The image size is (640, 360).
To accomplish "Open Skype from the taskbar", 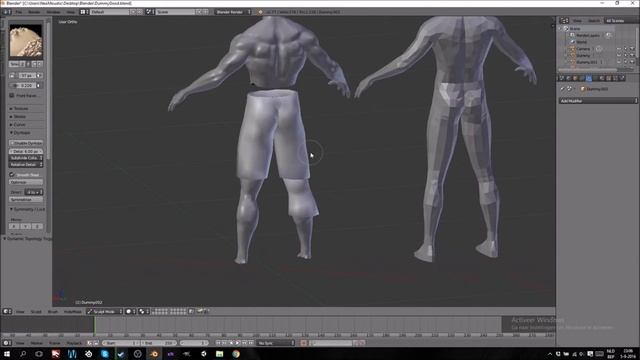I will click(x=105, y=354).
